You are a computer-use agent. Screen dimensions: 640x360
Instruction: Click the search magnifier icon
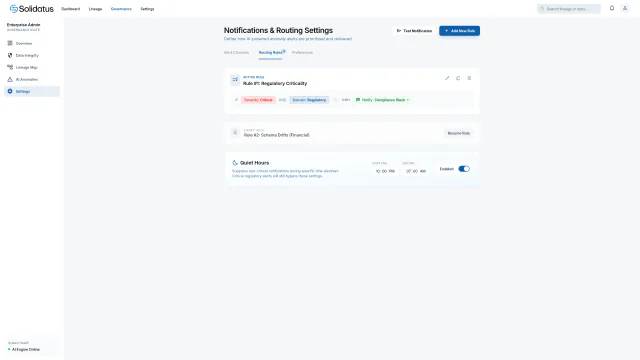click(542, 9)
